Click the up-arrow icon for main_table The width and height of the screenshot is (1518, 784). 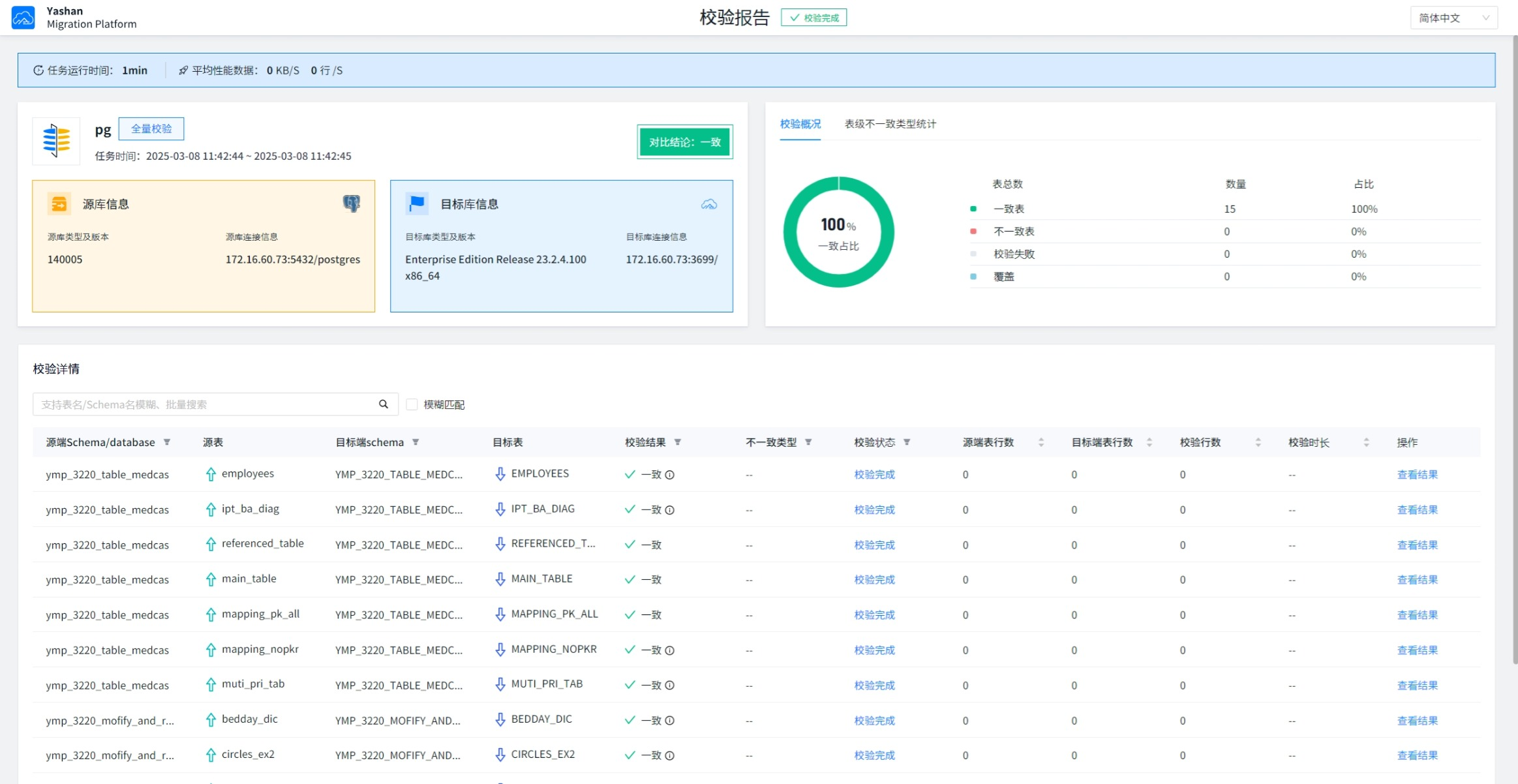[211, 579]
